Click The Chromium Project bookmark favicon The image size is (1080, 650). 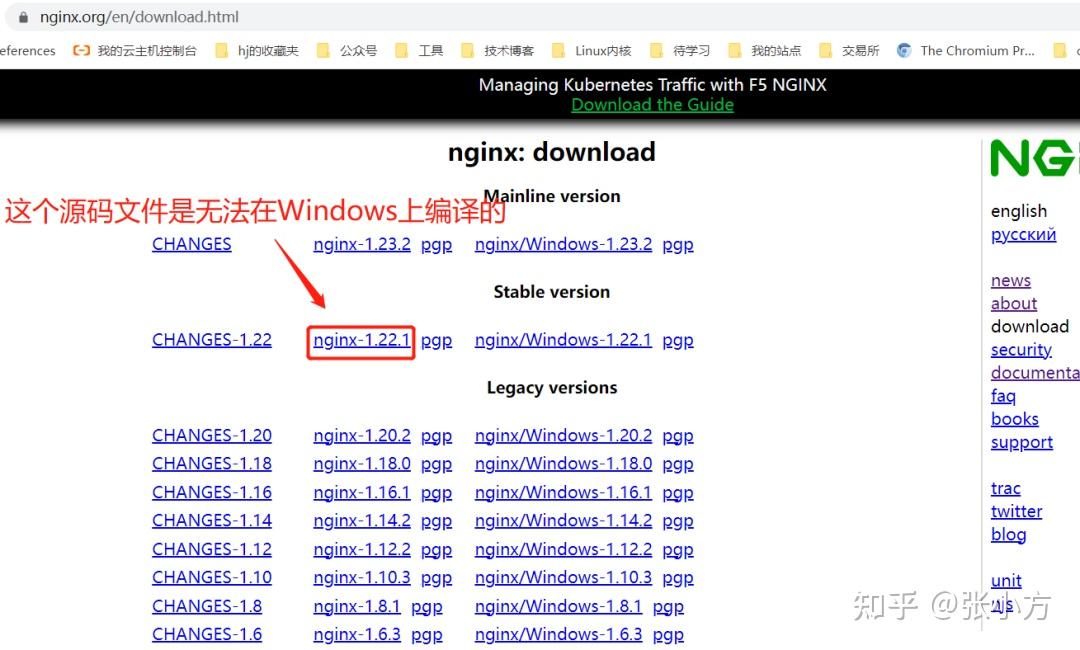[902, 50]
